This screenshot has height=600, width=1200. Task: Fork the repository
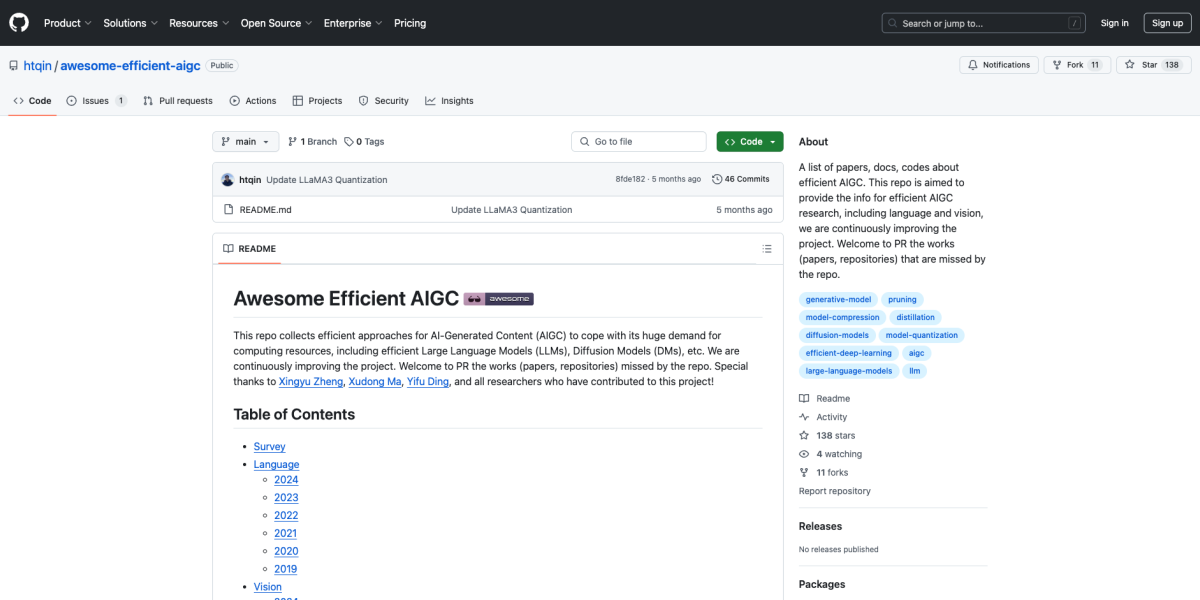[1068, 64]
